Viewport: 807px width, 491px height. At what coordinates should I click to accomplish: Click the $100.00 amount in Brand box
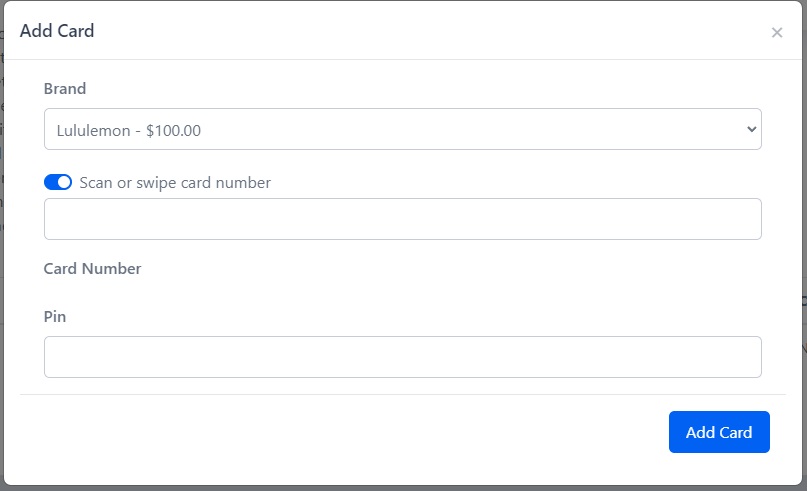(173, 131)
